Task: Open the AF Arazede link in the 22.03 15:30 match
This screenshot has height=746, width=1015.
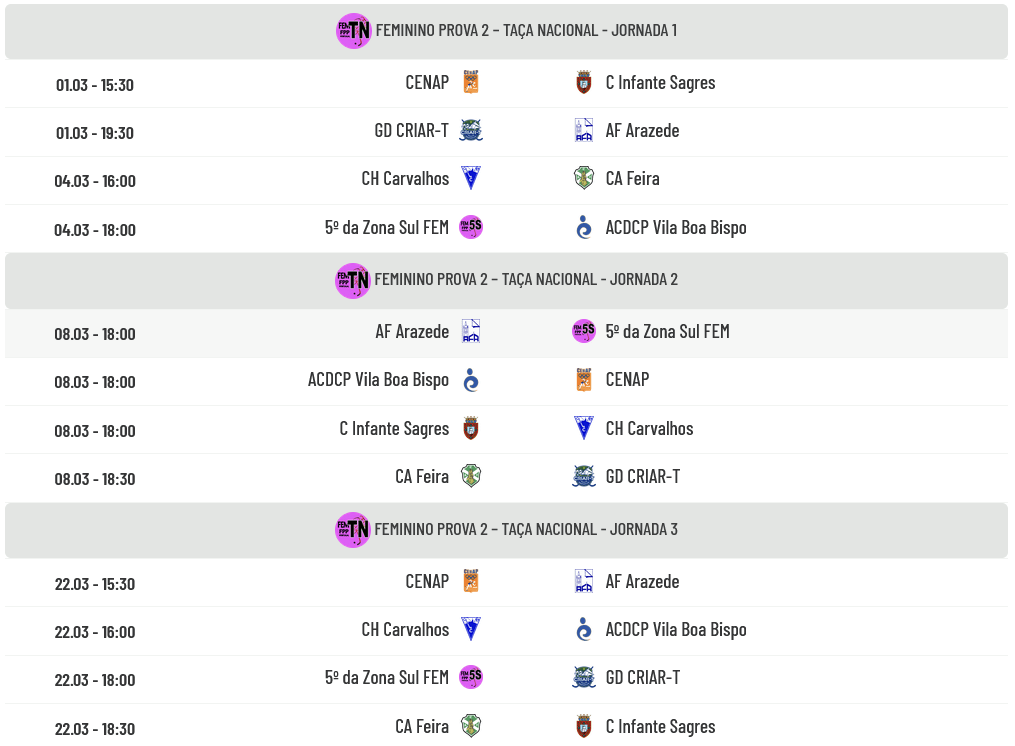Action: click(x=642, y=582)
